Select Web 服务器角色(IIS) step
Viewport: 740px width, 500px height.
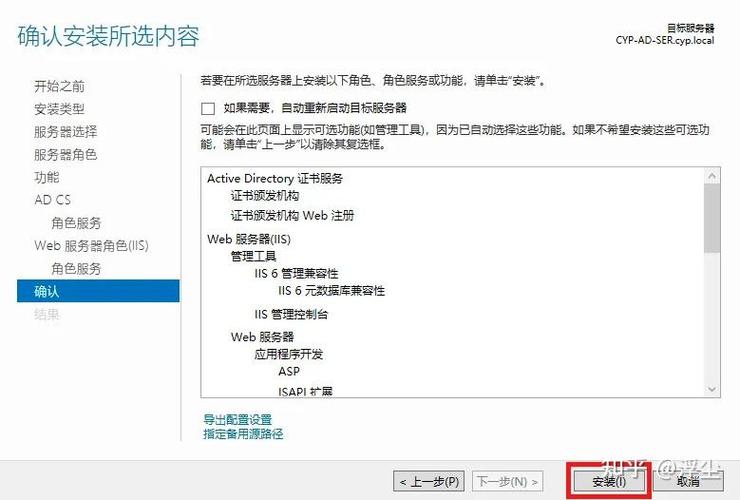[92, 246]
